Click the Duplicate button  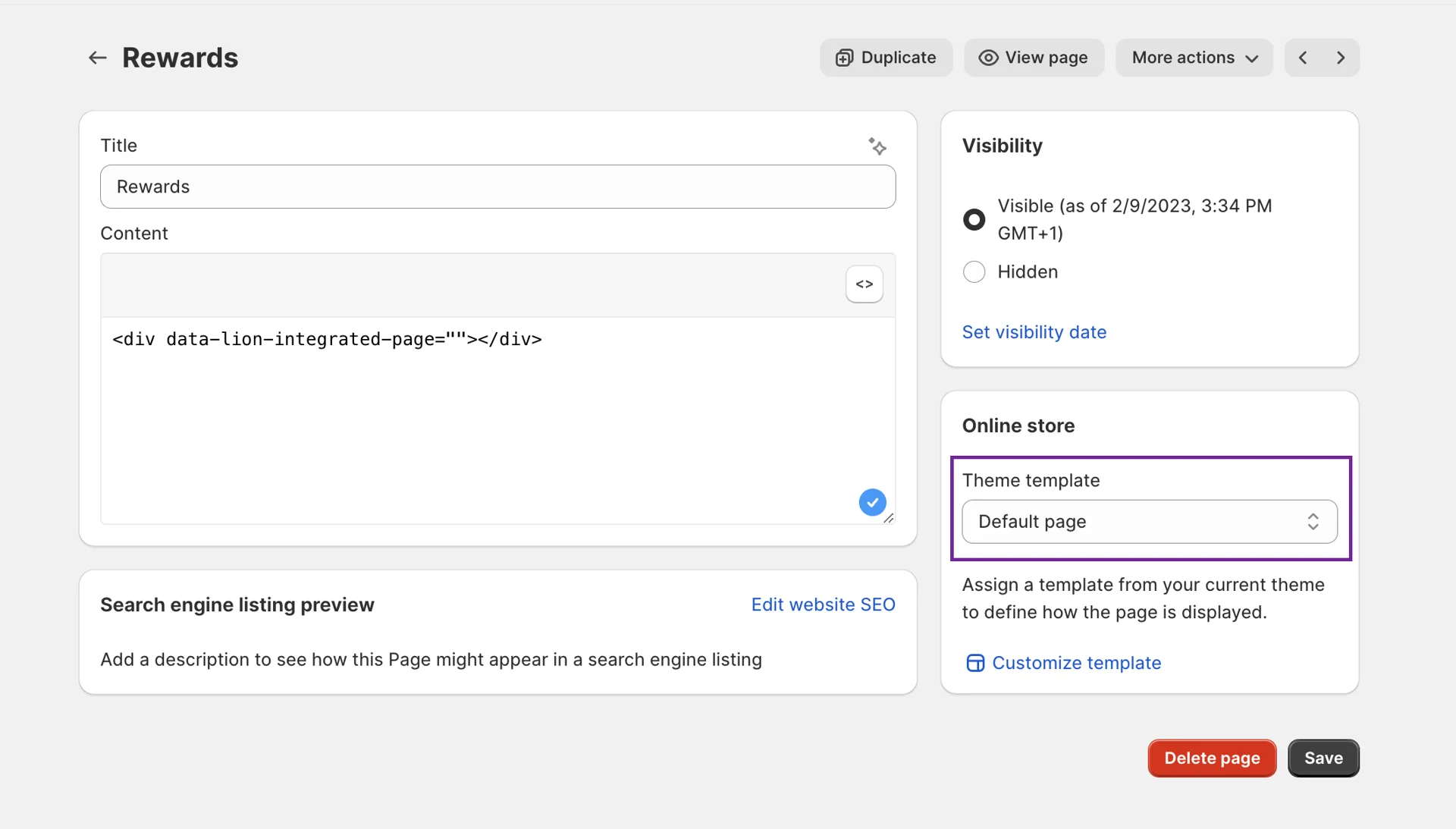pos(886,58)
